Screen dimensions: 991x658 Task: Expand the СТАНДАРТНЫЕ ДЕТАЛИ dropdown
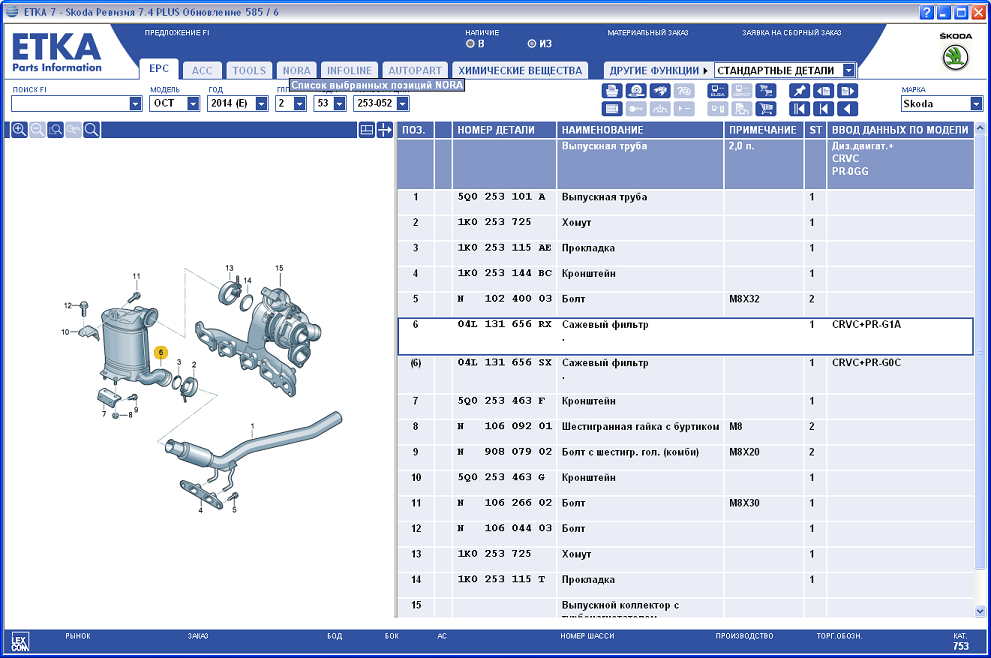point(849,70)
